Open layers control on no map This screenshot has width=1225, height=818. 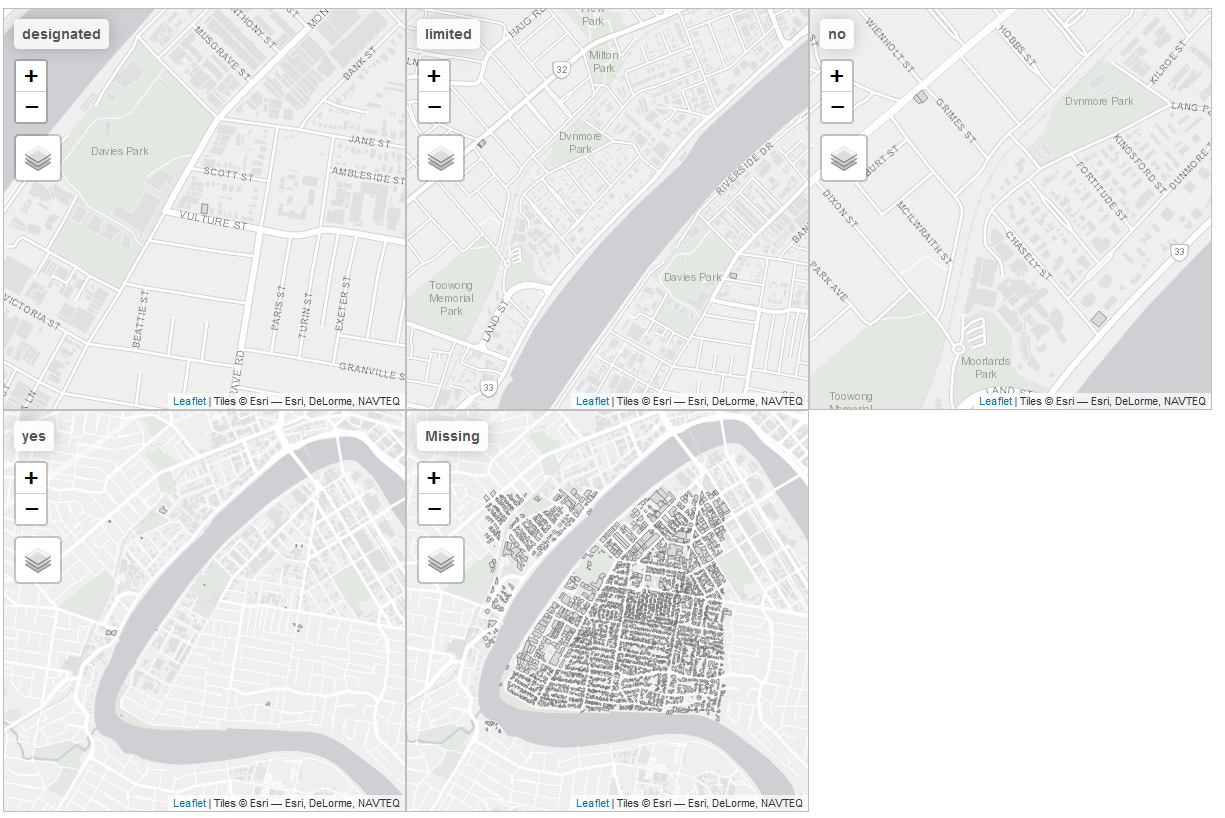[844, 158]
